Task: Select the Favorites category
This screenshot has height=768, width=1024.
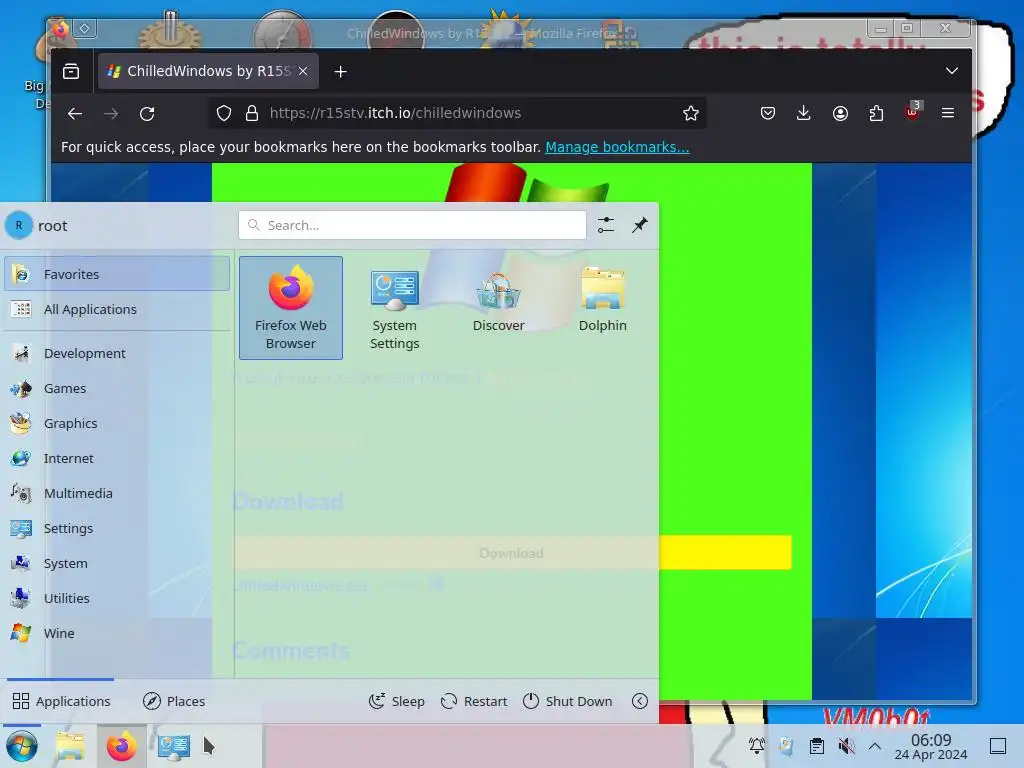Action: (x=117, y=274)
